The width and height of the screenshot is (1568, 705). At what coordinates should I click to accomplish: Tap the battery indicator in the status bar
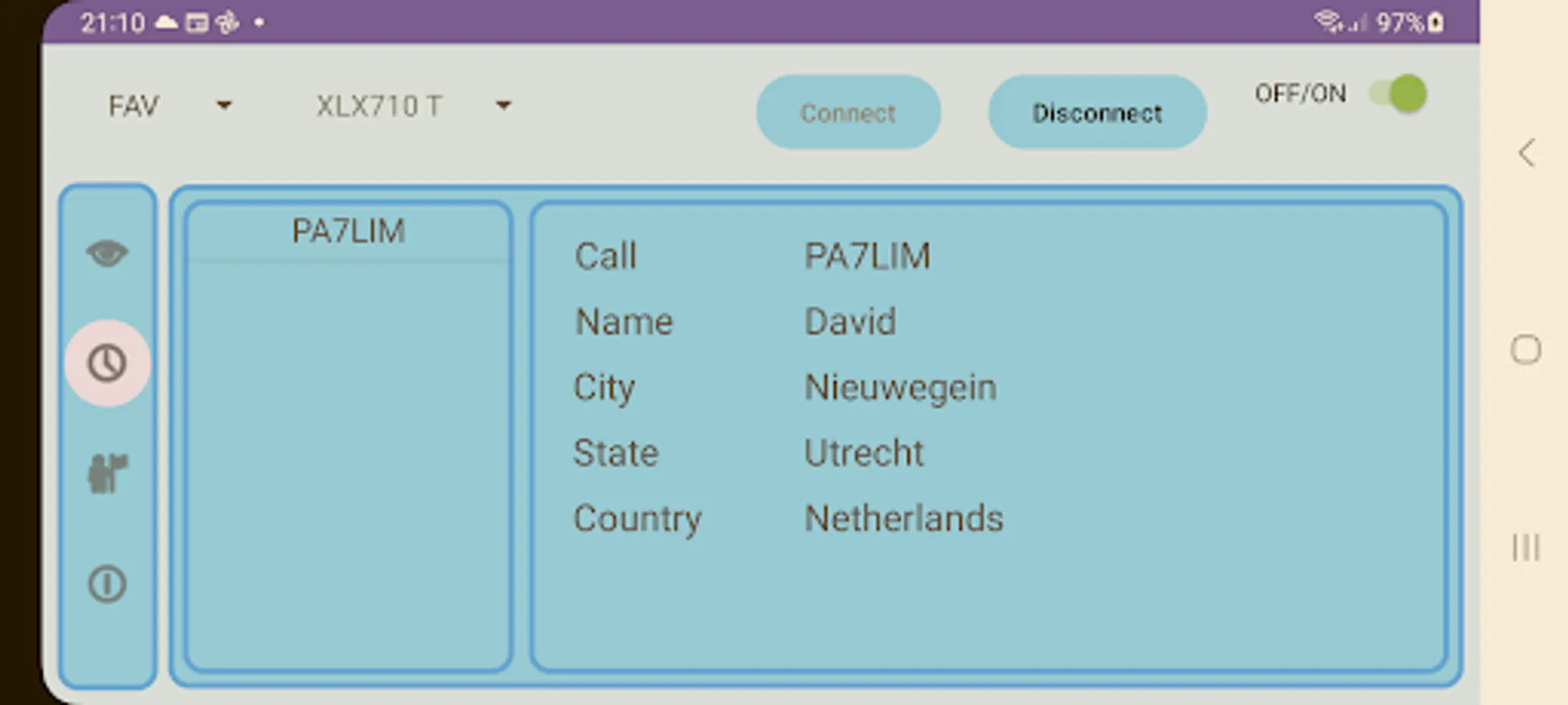point(1433,22)
